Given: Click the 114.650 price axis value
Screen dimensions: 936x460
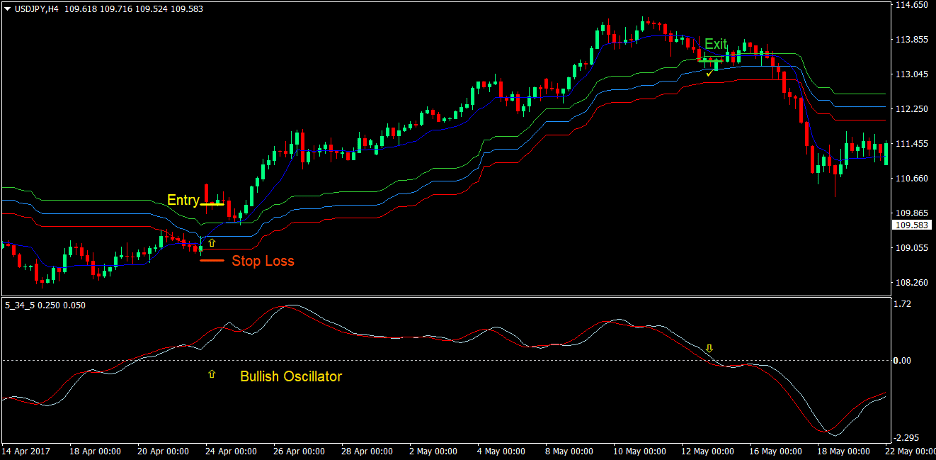Looking at the screenshot, I should click(911, 5).
